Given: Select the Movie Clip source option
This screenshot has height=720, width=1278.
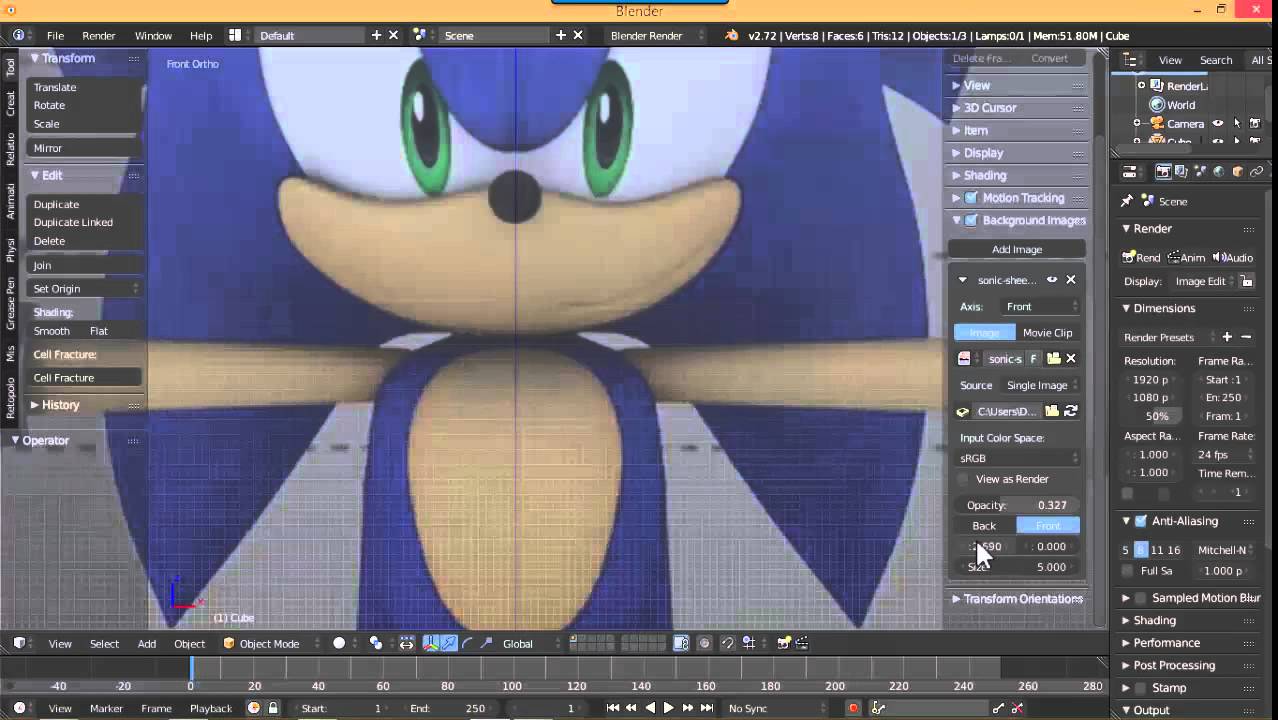Looking at the screenshot, I should click(x=1047, y=333).
